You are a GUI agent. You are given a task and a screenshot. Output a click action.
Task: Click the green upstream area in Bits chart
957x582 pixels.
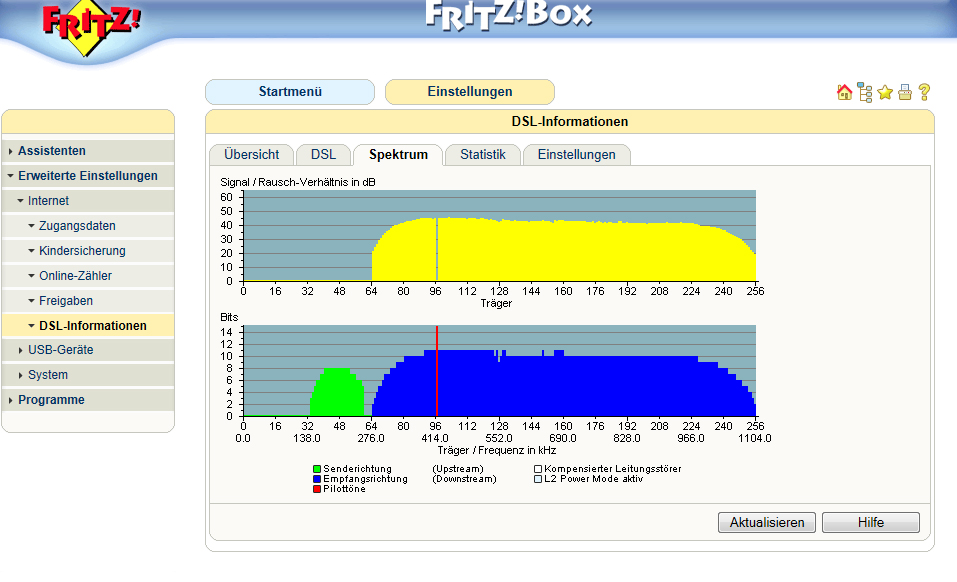(337, 393)
